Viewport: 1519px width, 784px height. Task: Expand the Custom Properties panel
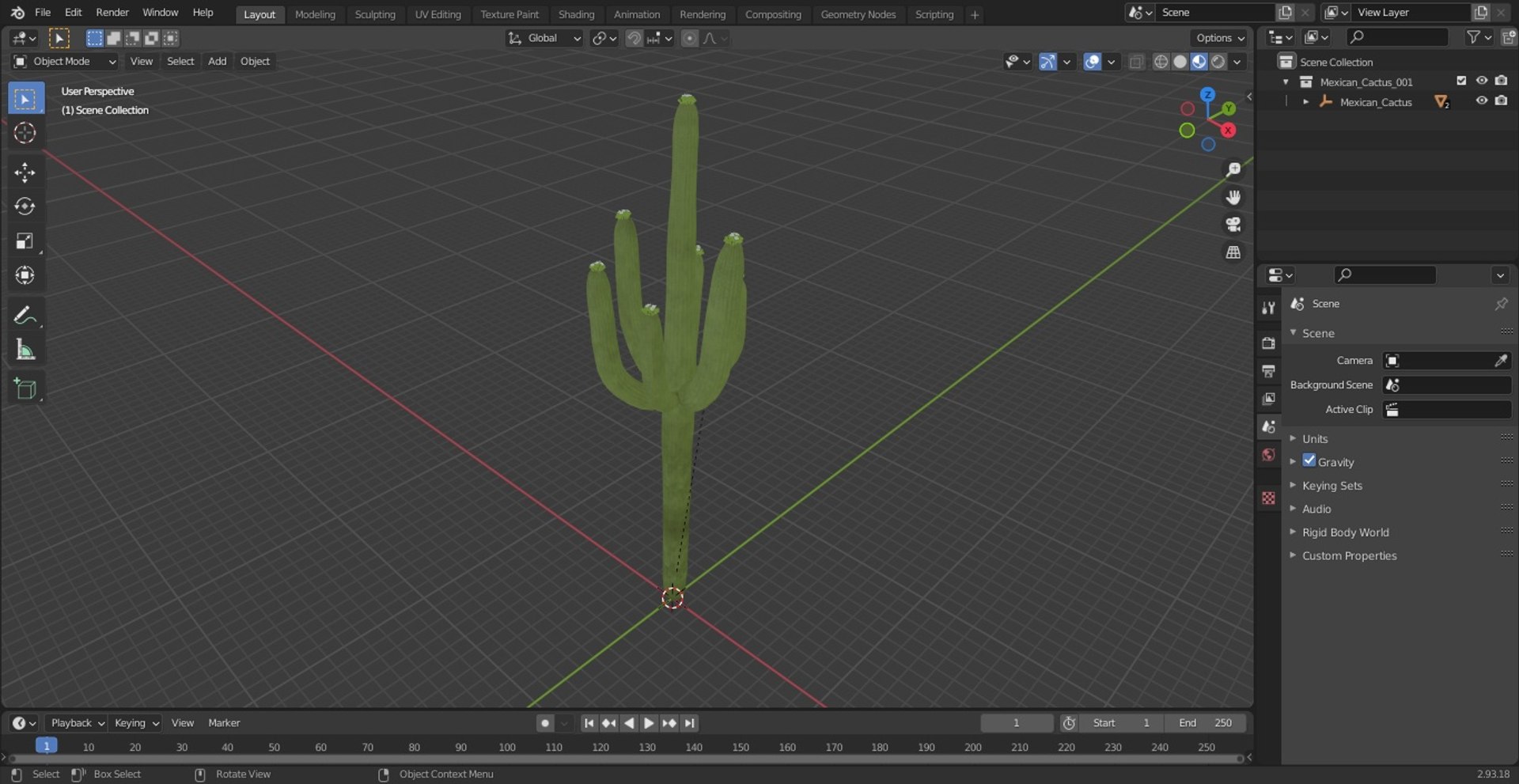coord(1349,555)
